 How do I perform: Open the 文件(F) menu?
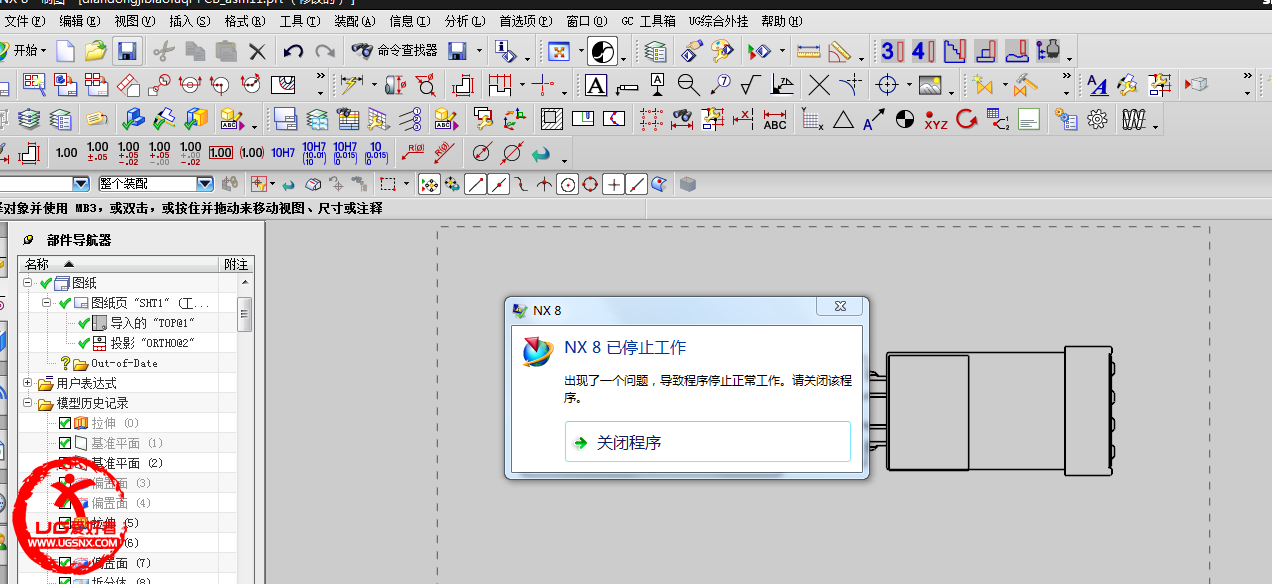pos(24,21)
